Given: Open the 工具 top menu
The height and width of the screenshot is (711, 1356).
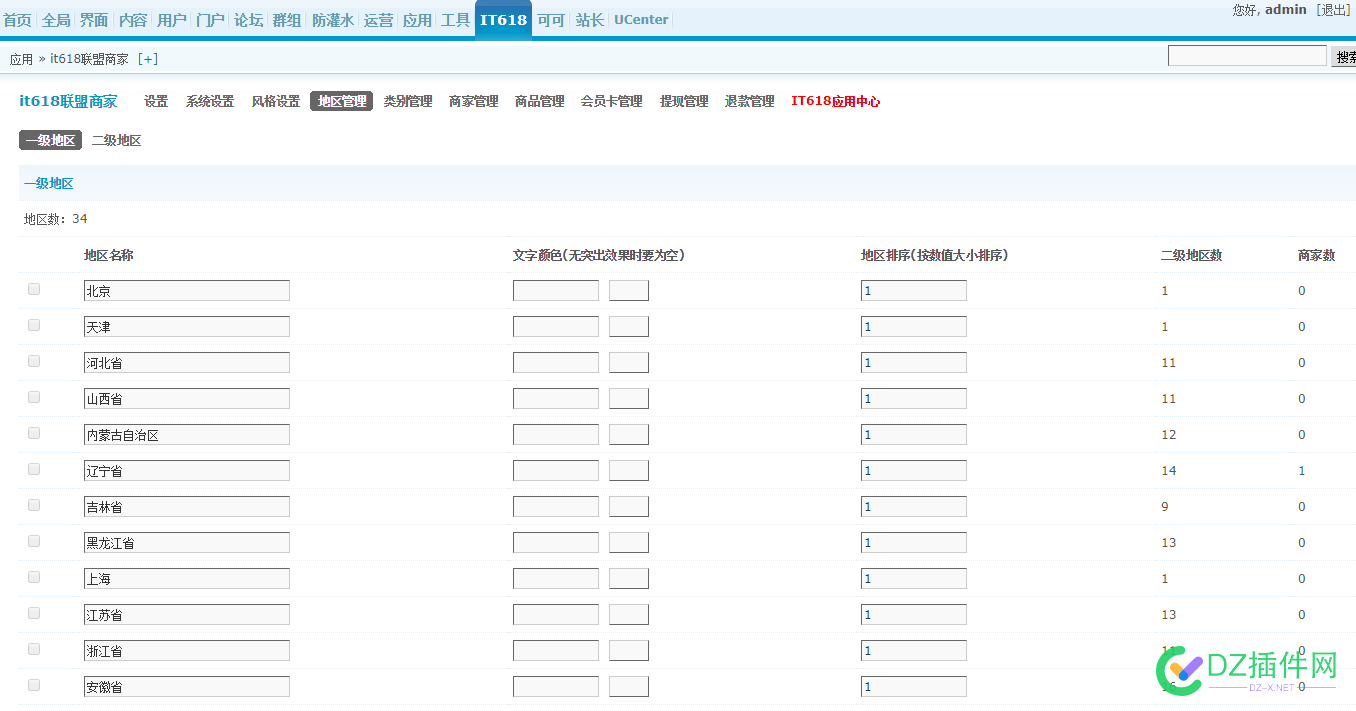Looking at the screenshot, I should pyautogui.click(x=455, y=20).
